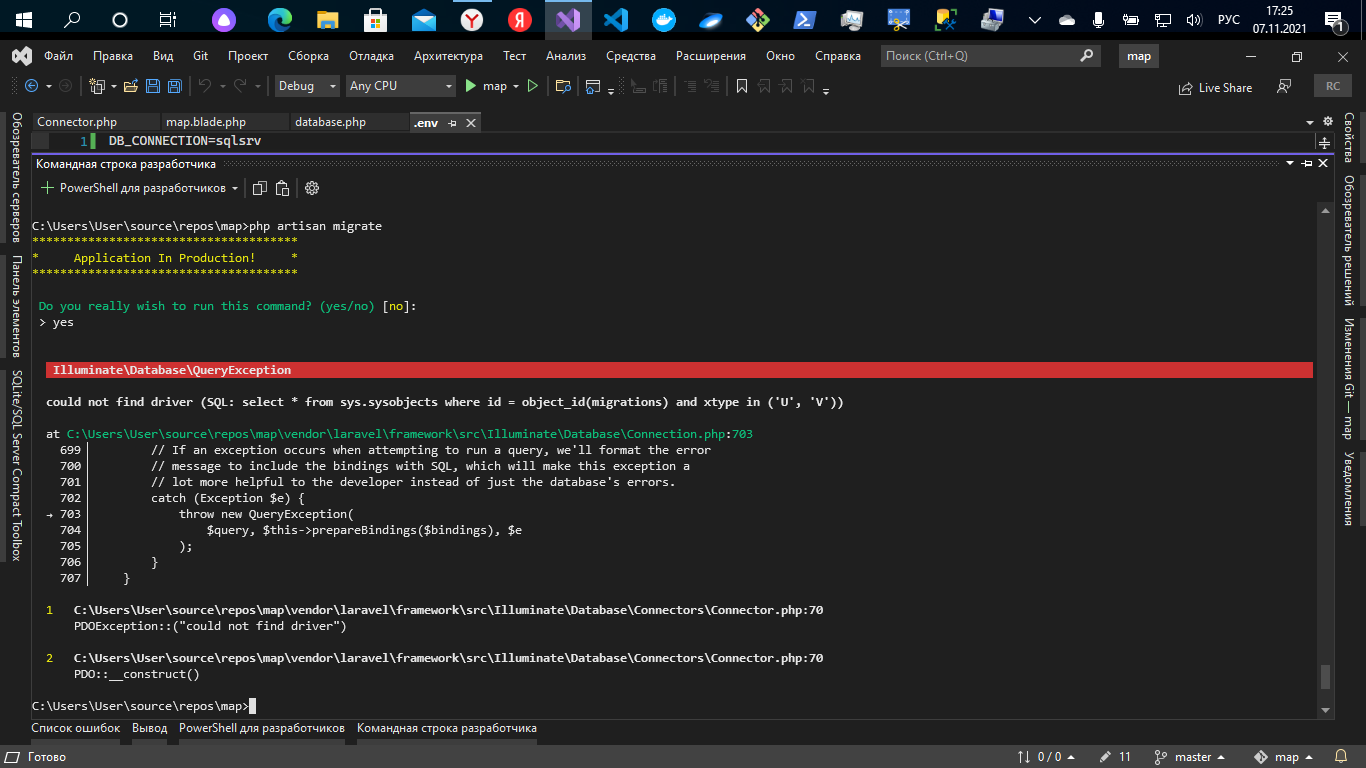1366x768 pixels.
Task: Click the RC account badge button
Action: [1333, 86]
